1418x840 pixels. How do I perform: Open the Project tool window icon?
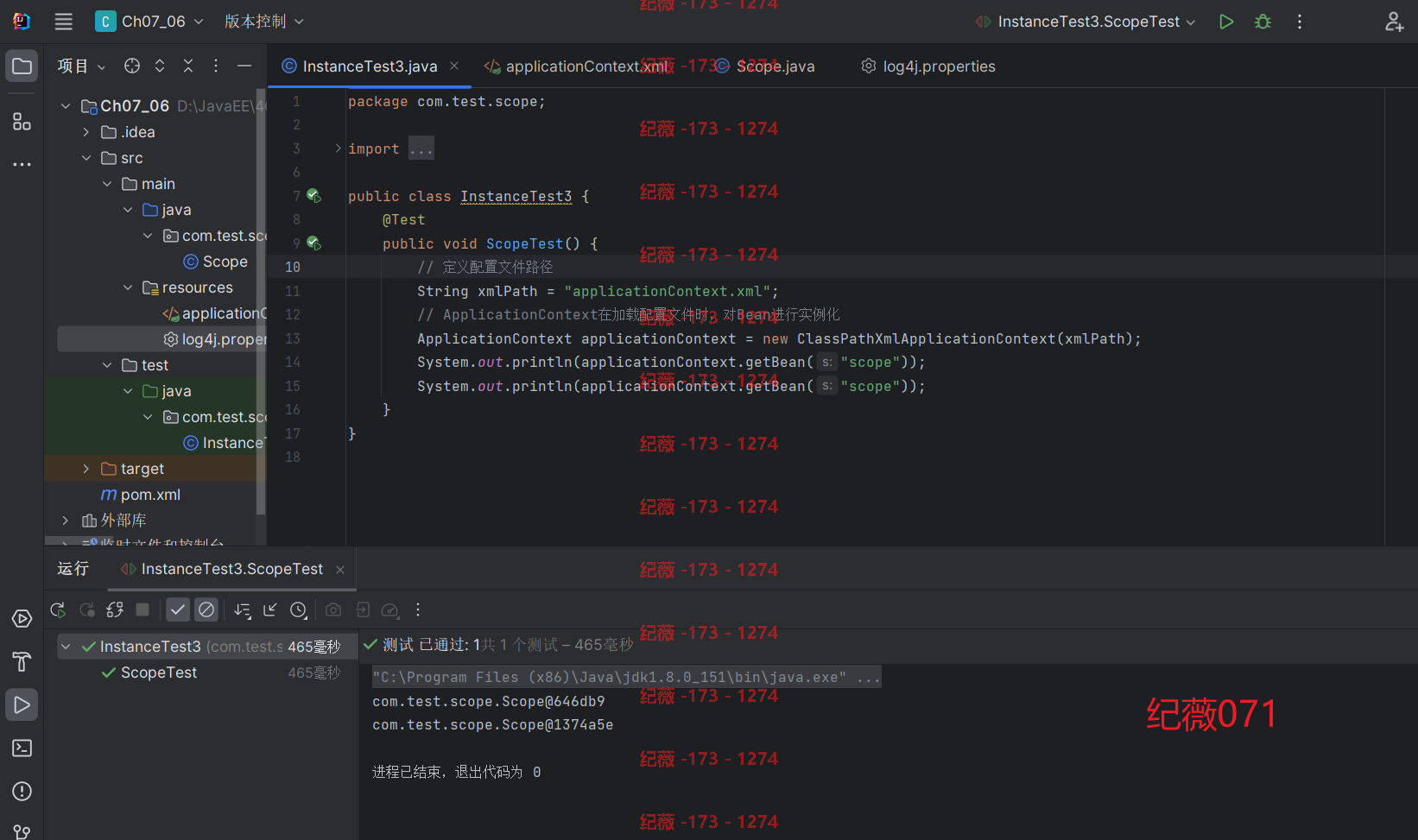[22, 66]
